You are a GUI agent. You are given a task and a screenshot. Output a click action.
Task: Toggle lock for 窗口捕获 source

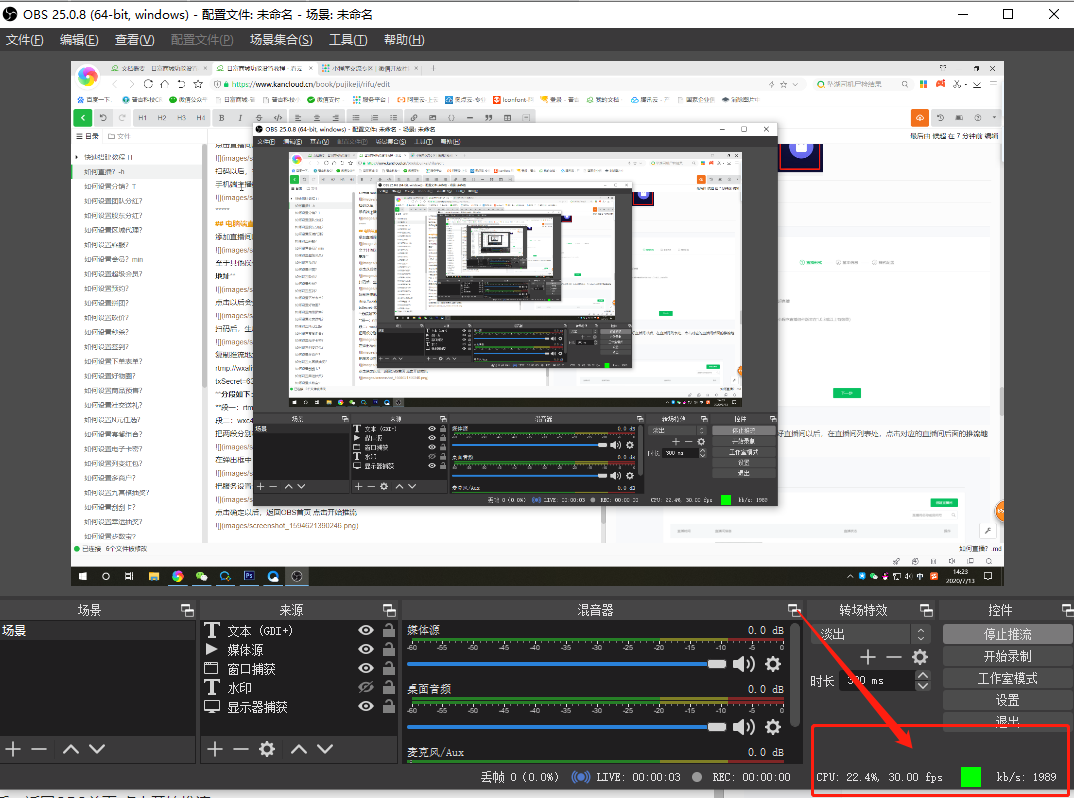(388, 669)
